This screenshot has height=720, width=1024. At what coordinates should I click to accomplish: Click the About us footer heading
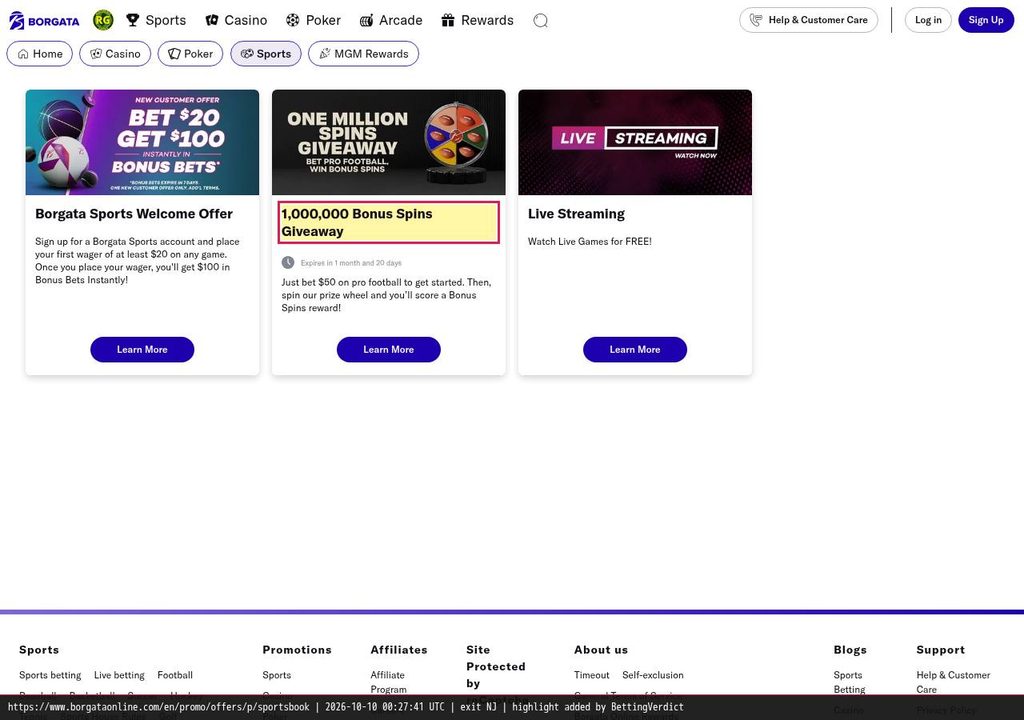click(x=601, y=649)
